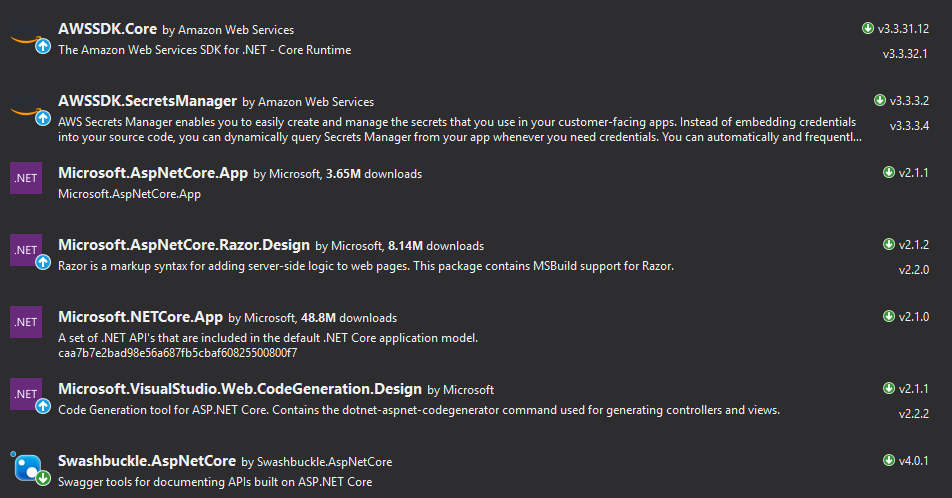The height and width of the screenshot is (498, 952).
Task: Click available version v3.3.32.1 for AWSSDK.Core
Action: click(x=905, y=53)
